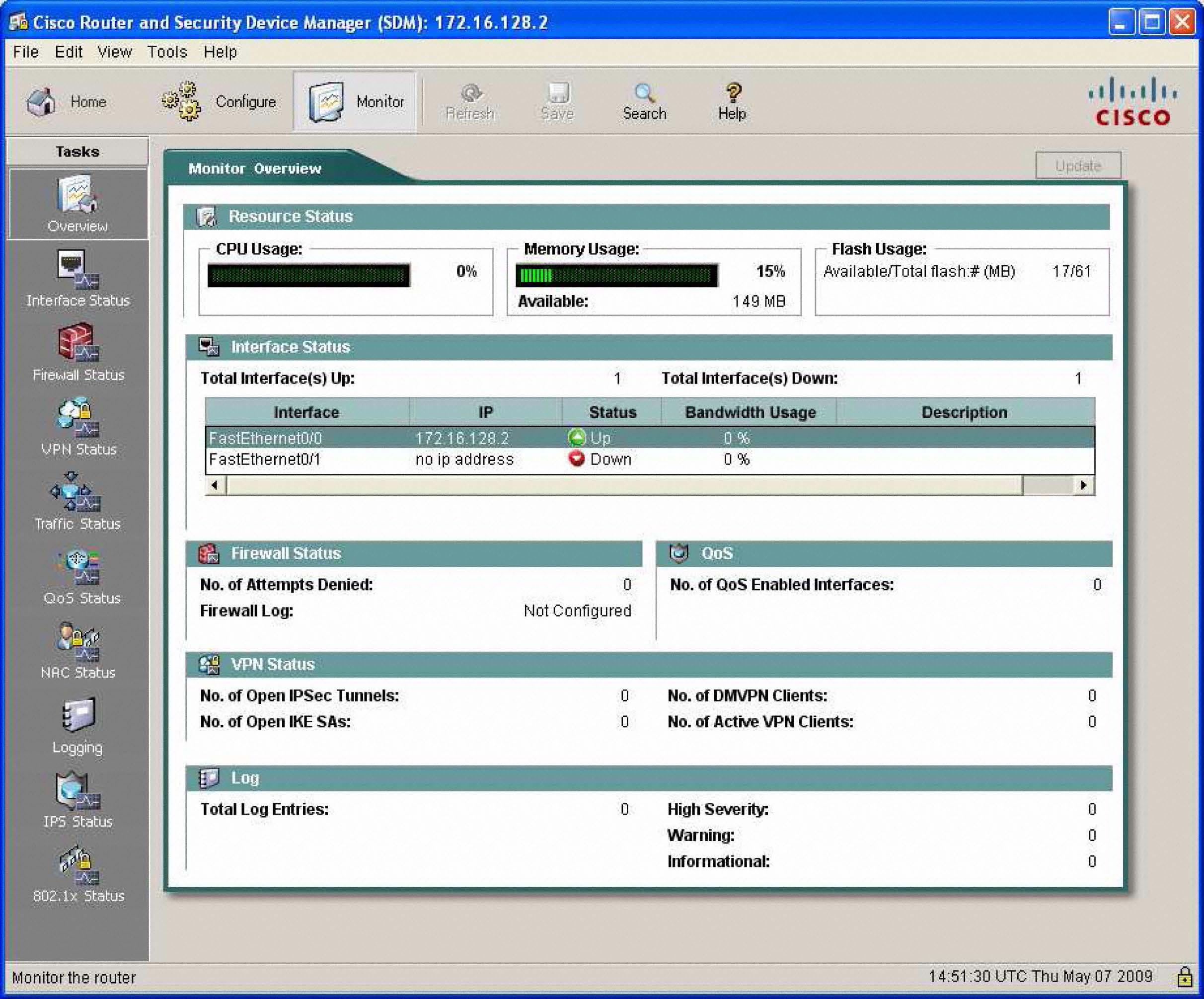The height and width of the screenshot is (999, 1204).
Task: Click 'Monitor the router' status text
Action: 74,977
